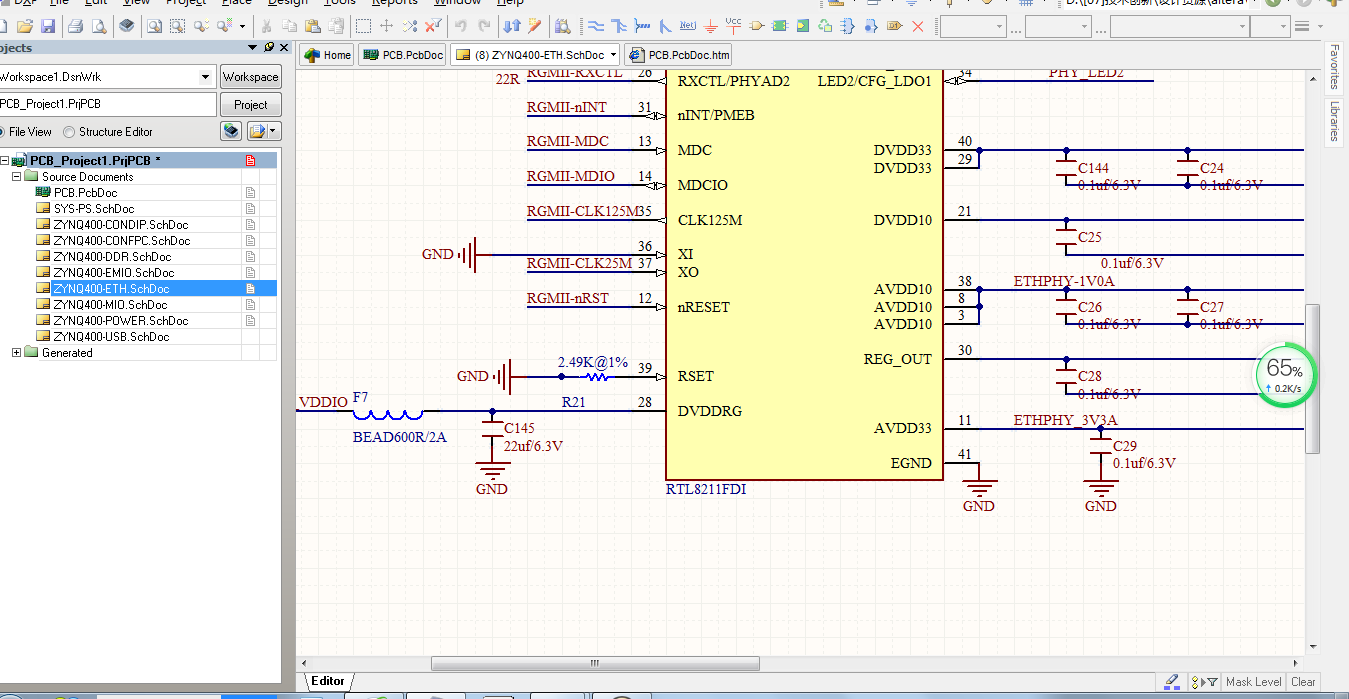Place a wire tool
Image resolution: width=1349 pixels, height=699 pixels.
[596, 27]
